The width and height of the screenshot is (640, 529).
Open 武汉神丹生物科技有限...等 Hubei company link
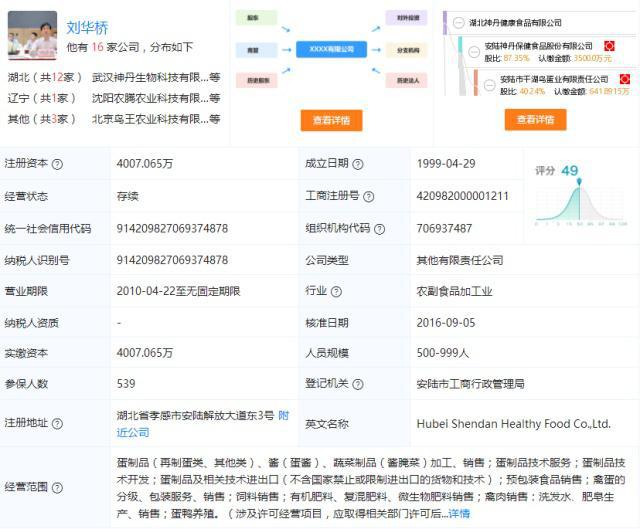(x=156, y=77)
